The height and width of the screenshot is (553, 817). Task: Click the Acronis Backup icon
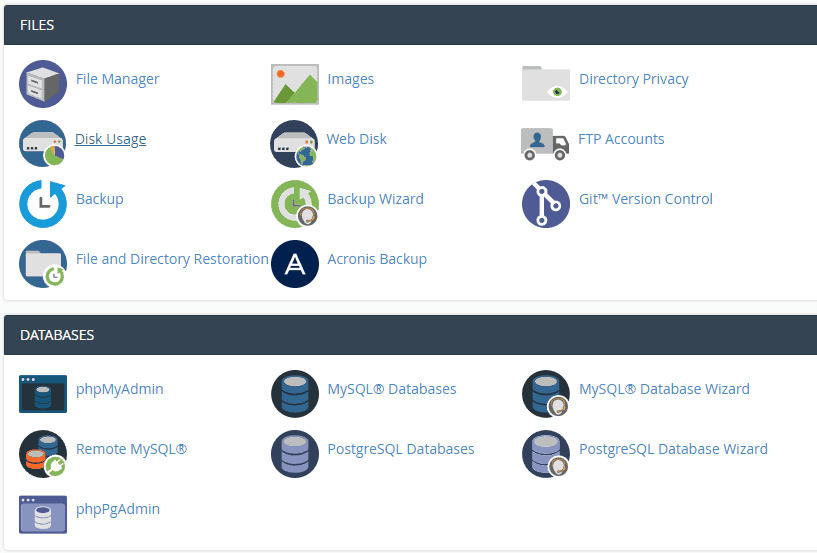(295, 264)
